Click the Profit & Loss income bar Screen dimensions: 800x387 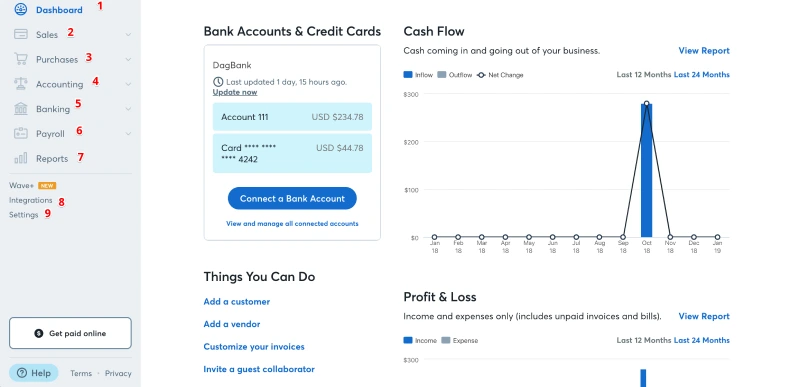(x=643, y=378)
